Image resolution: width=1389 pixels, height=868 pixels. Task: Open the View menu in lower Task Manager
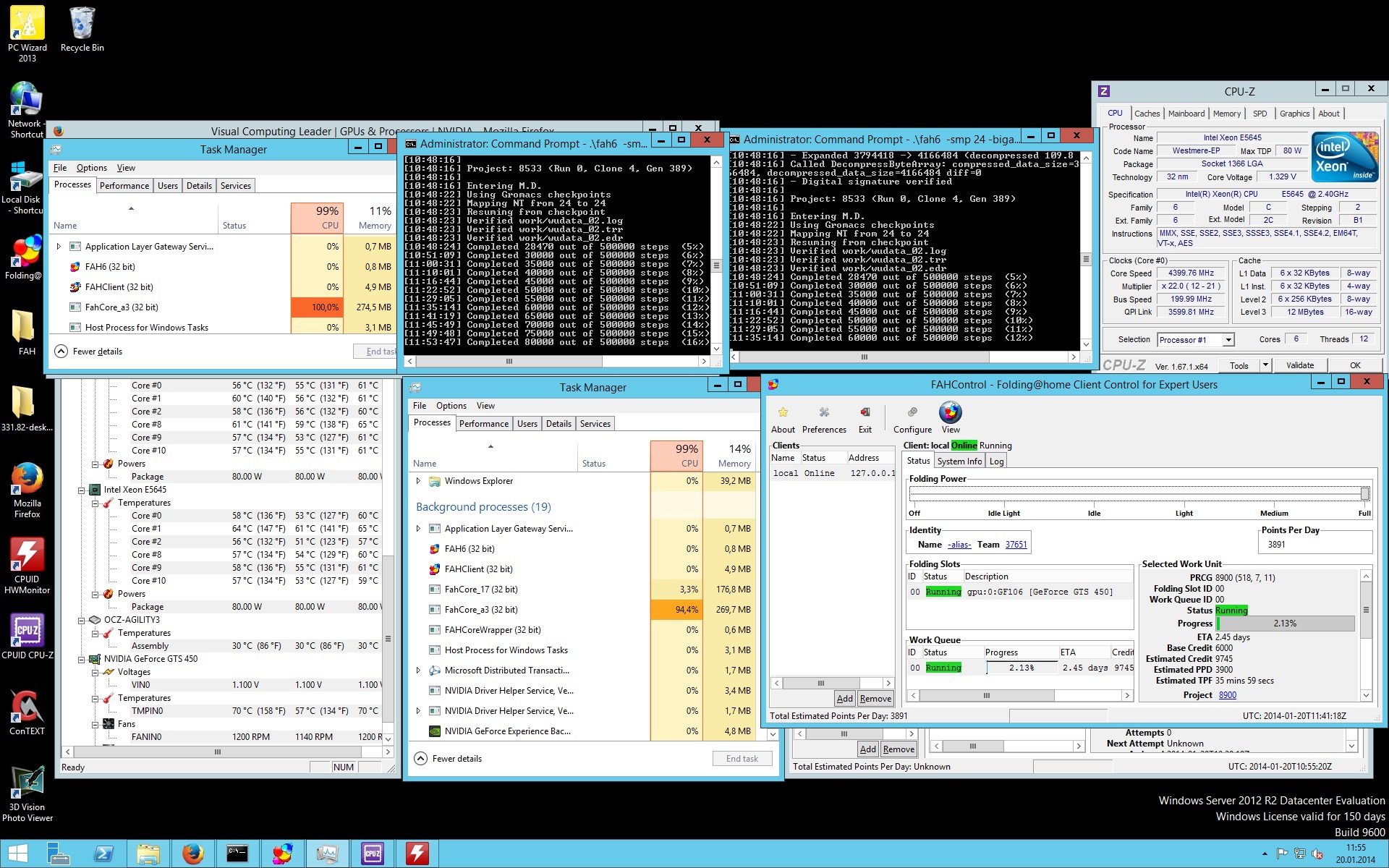(485, 406)
